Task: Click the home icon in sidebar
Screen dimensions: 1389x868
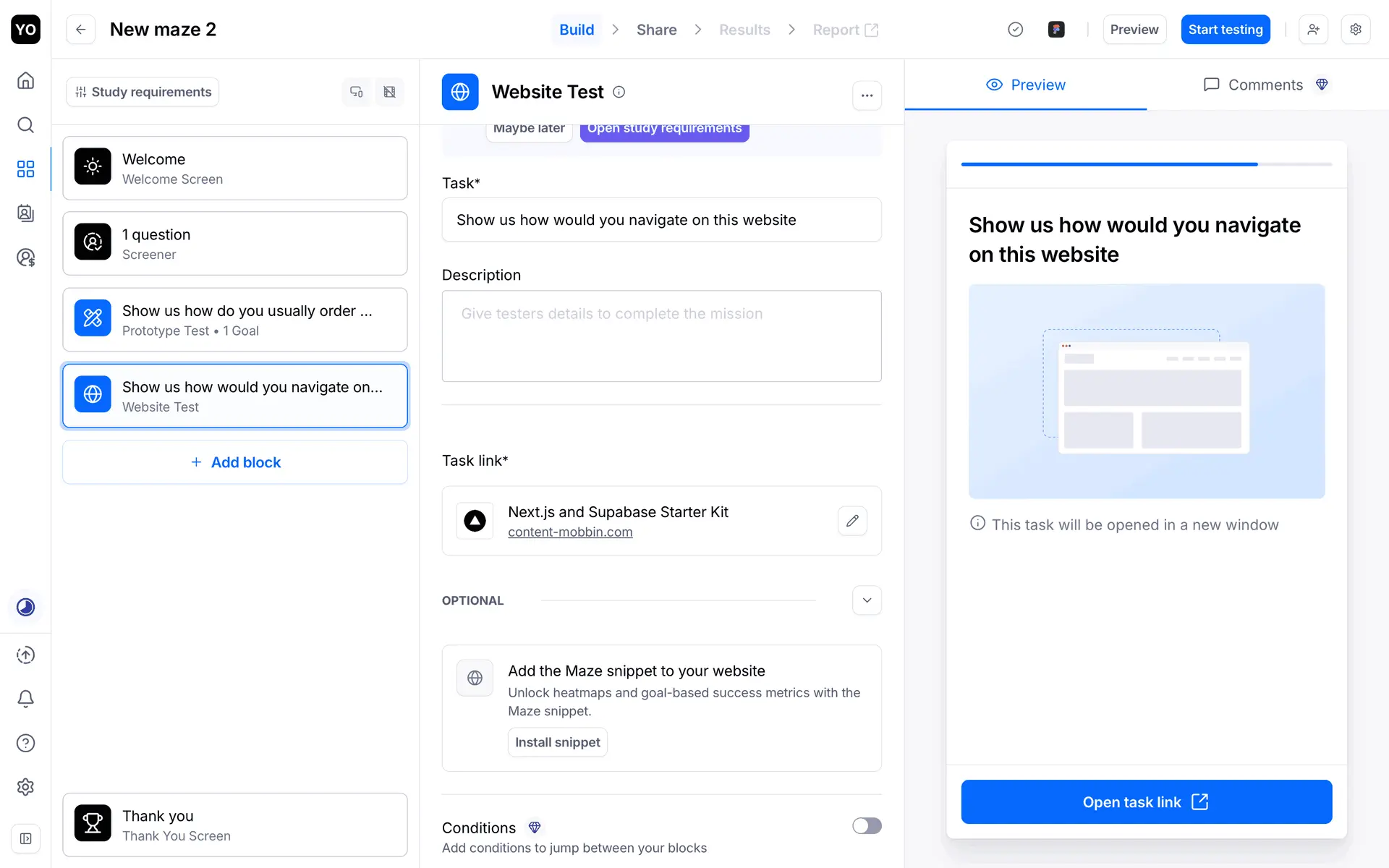Action: [25, 80]
